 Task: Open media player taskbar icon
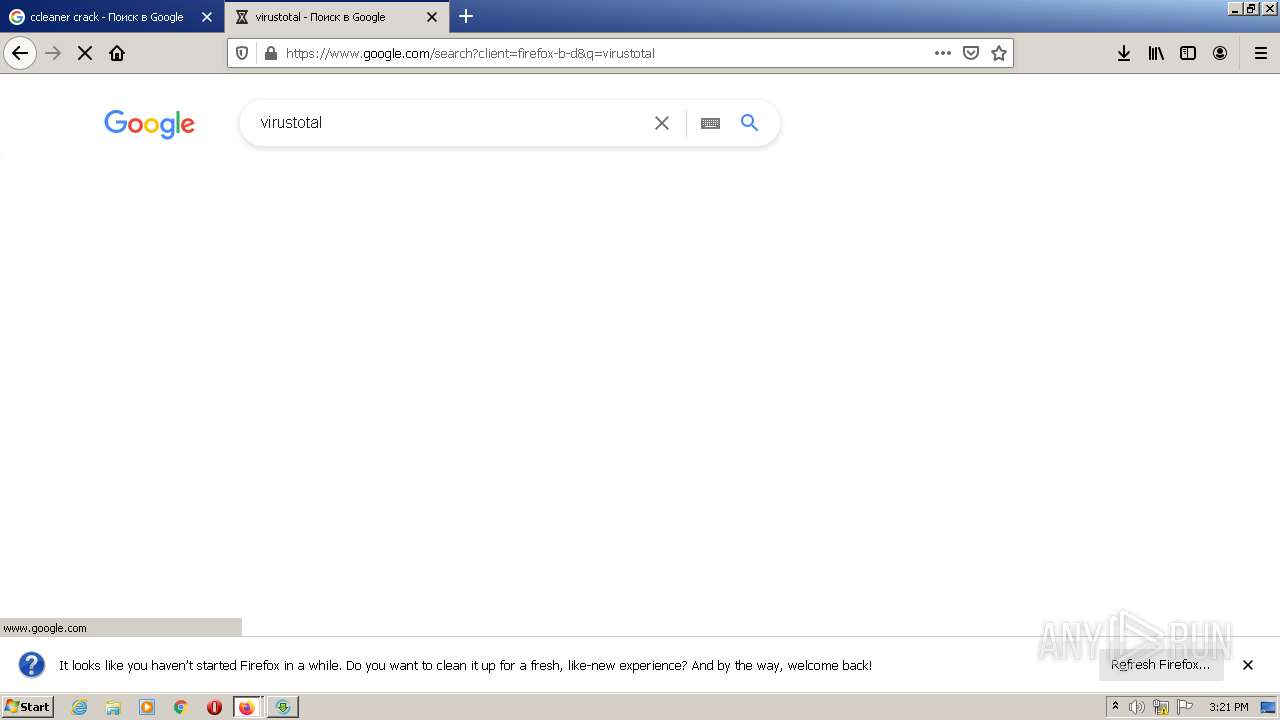[x=147, y=707]
